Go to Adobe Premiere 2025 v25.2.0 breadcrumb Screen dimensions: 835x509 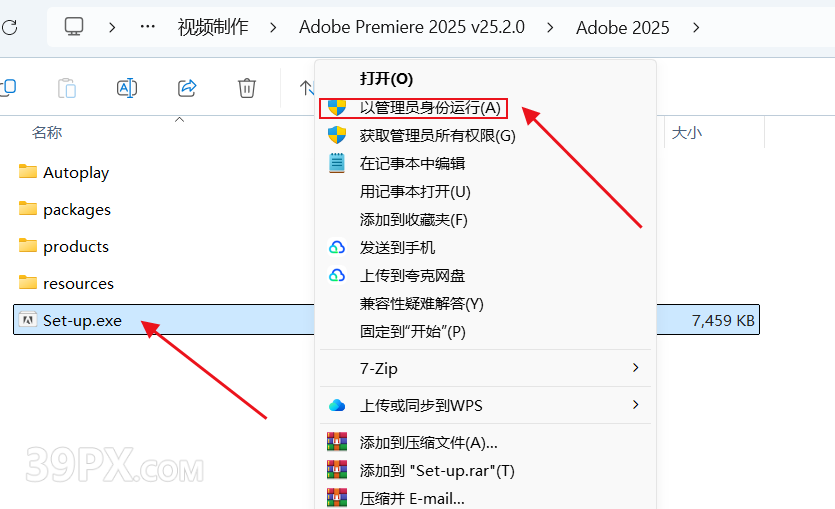(412, 27)
